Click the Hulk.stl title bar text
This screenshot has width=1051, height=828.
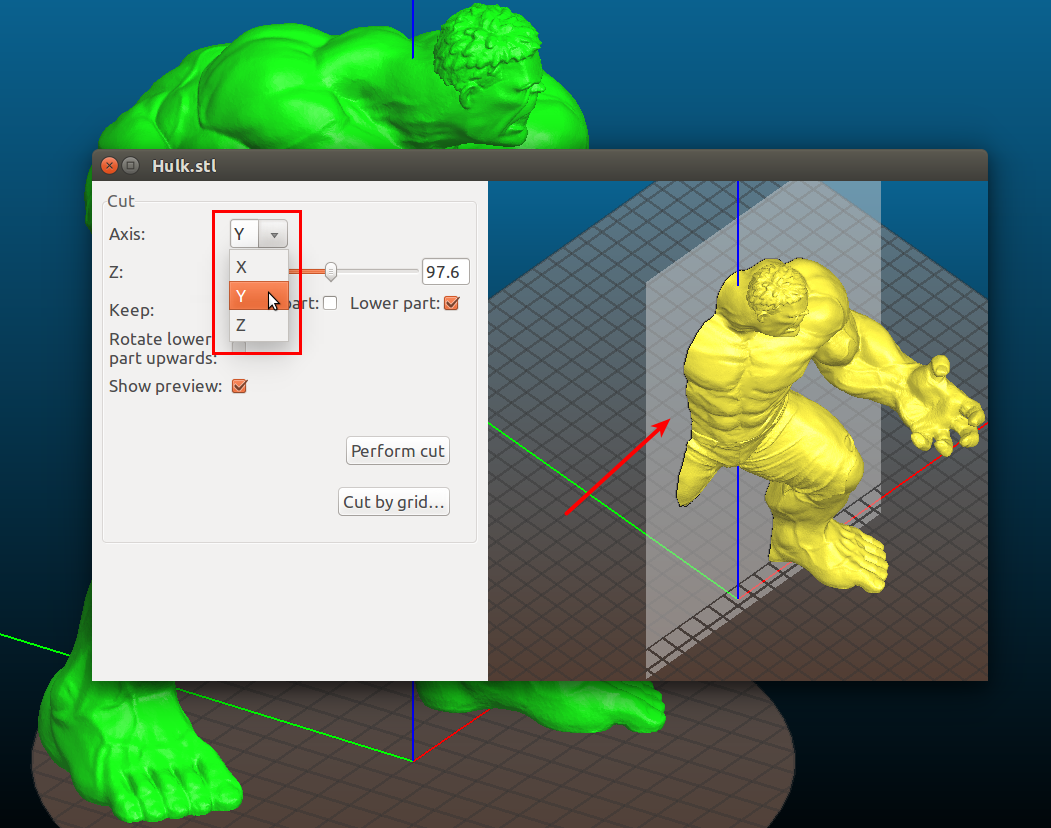pos(184,166)
